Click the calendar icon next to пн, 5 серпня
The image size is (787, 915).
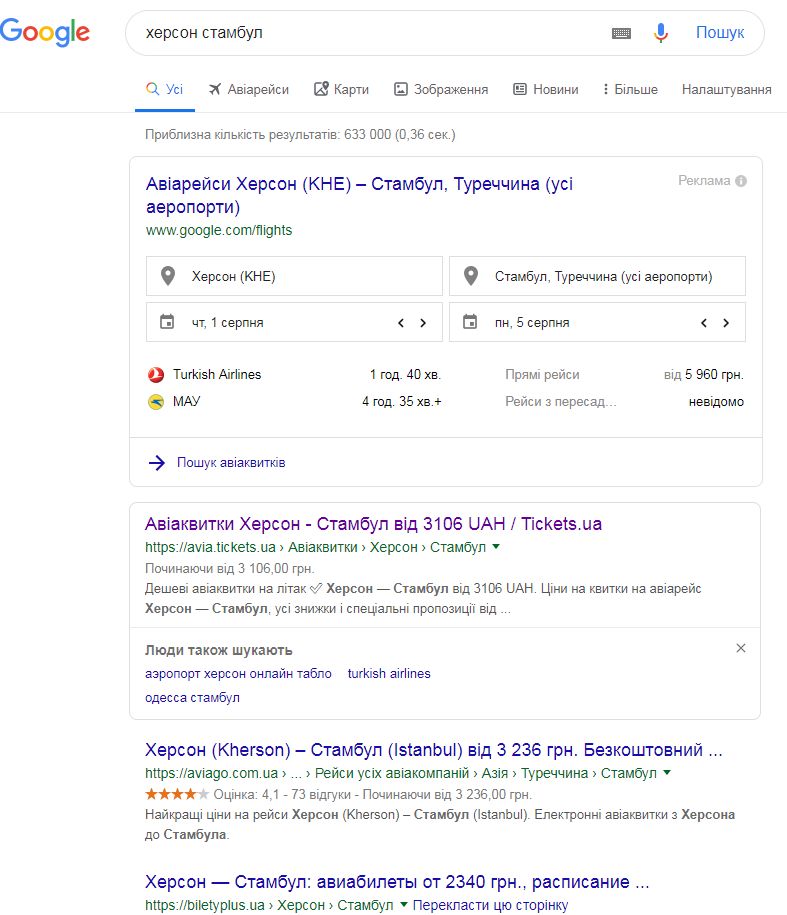[x=470, y=322]
